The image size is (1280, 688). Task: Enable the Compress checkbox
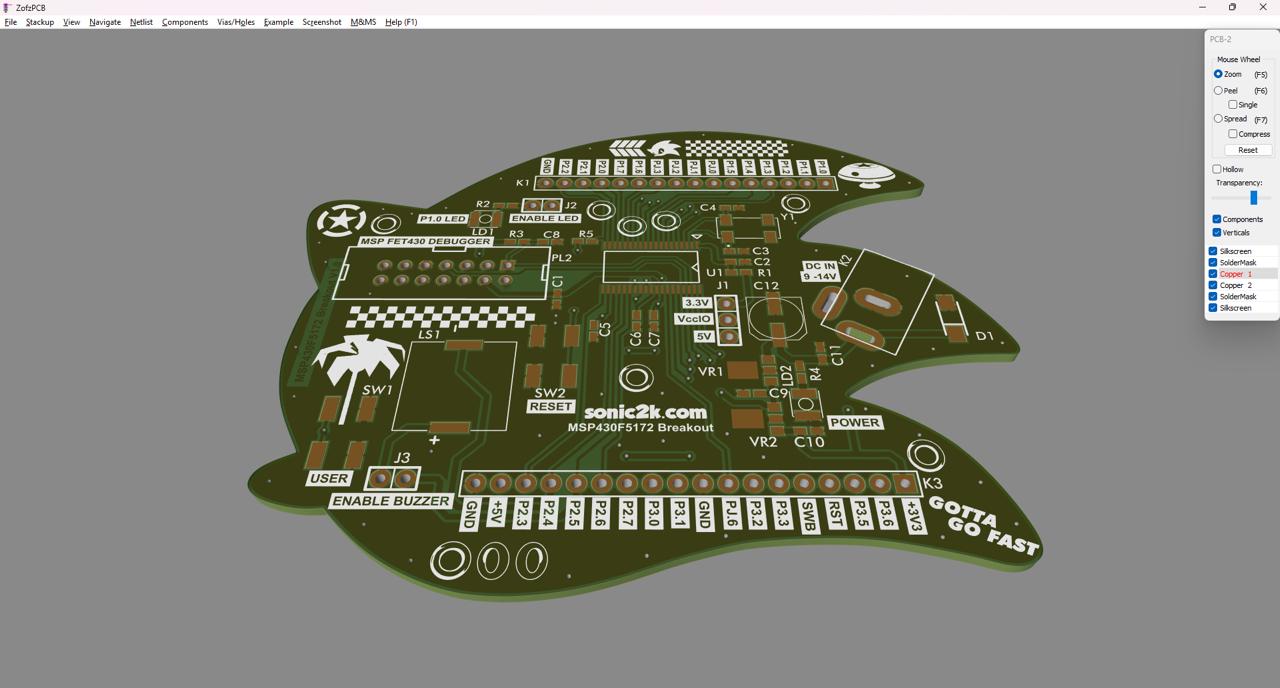tap(1233, 134)
